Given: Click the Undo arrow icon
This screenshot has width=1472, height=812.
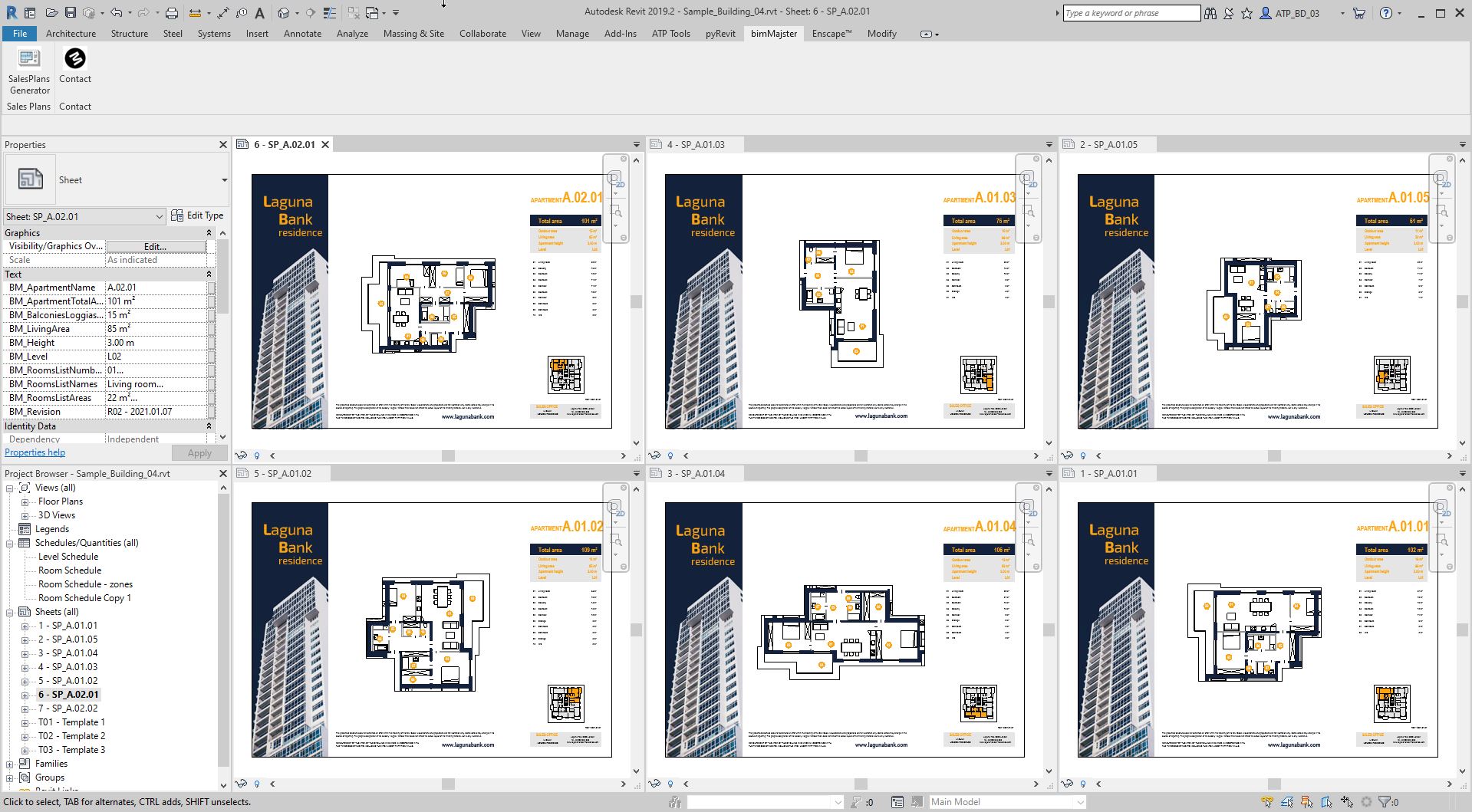Looking at the screenshot, I should tap(116, 12).
